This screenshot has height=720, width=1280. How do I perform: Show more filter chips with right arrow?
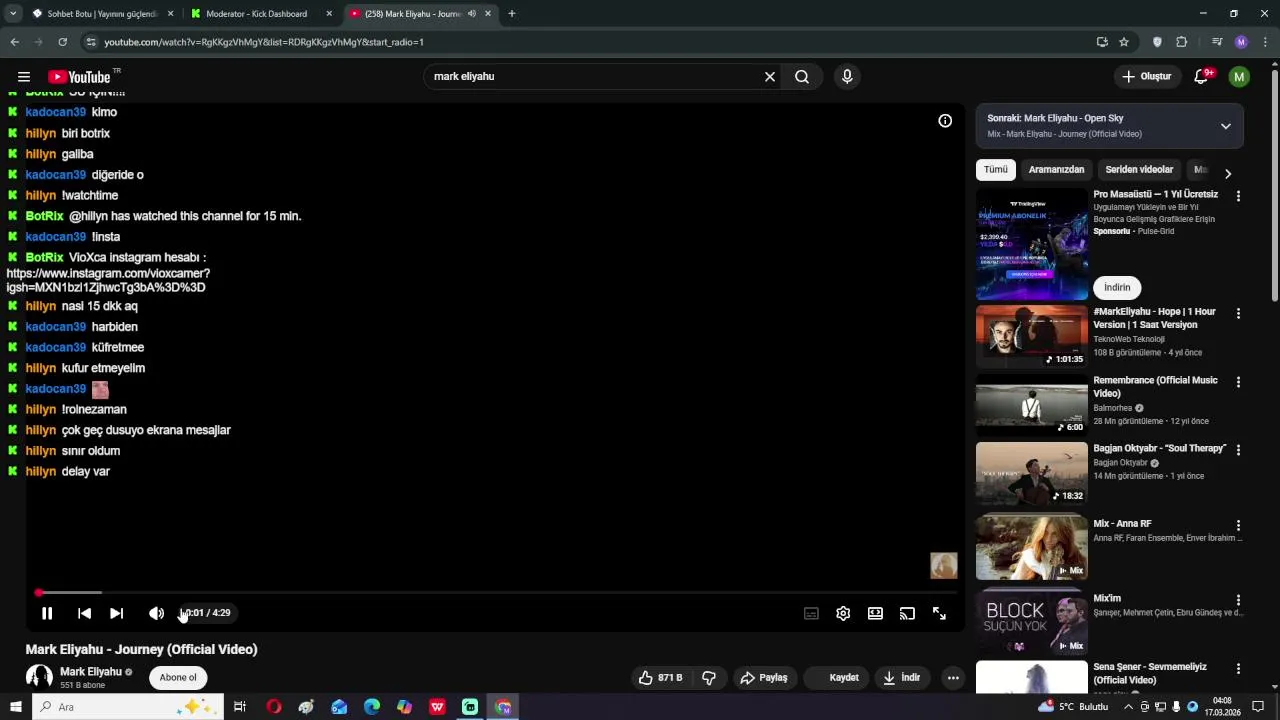click(x=1228, y=173)
